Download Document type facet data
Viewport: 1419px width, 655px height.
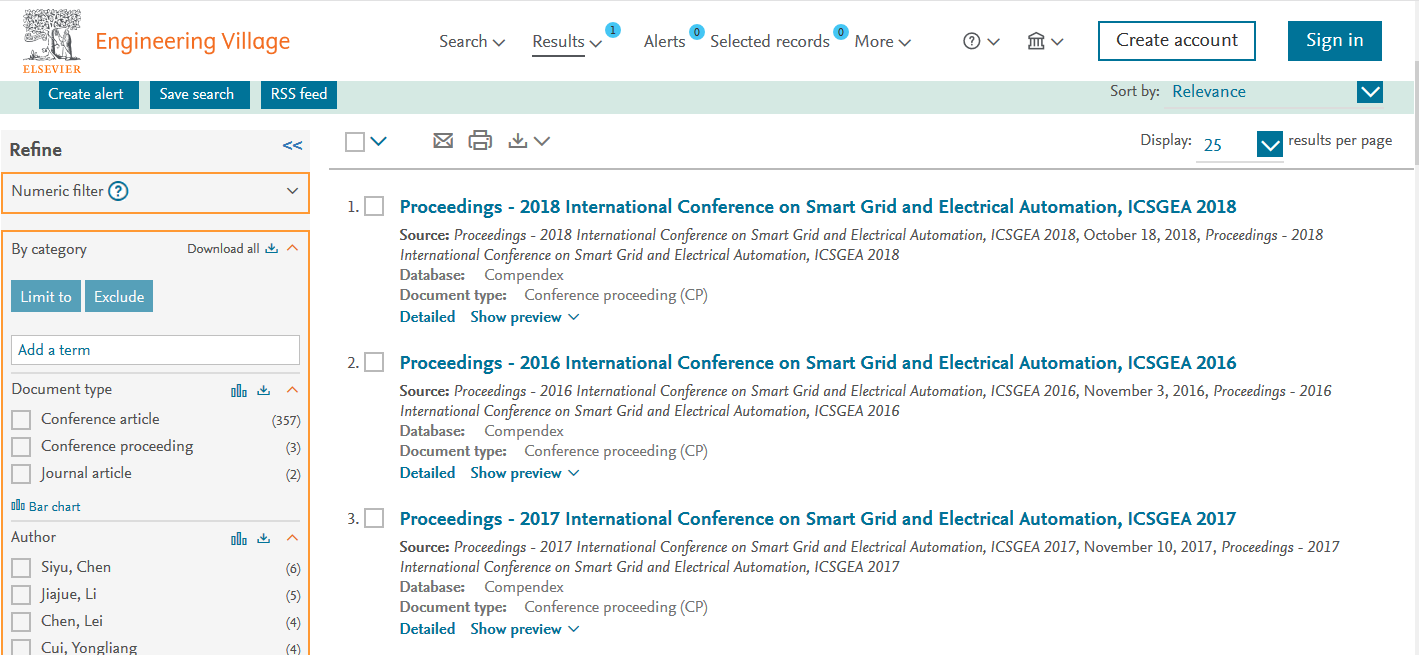pyautogui.click(x=264, y=390)
